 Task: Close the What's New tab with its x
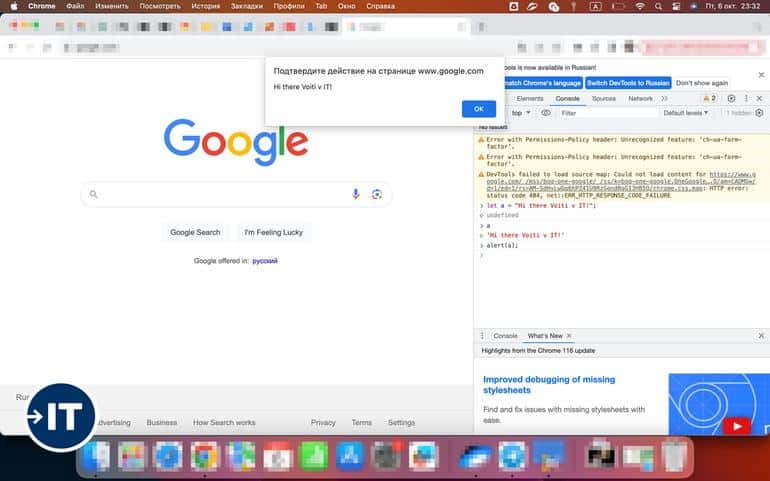[569, 336]
